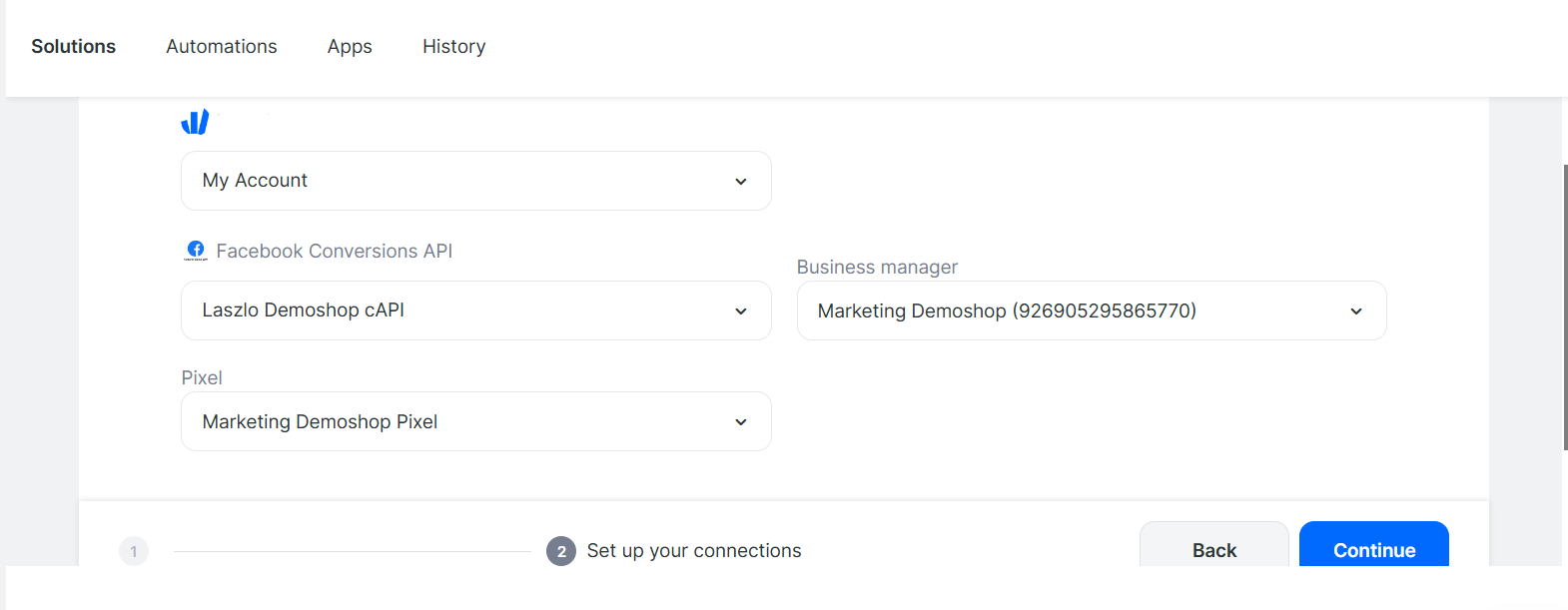The image size is (1568, 610).
Task: Open the History tab
Action: click(x=454, y=47)
